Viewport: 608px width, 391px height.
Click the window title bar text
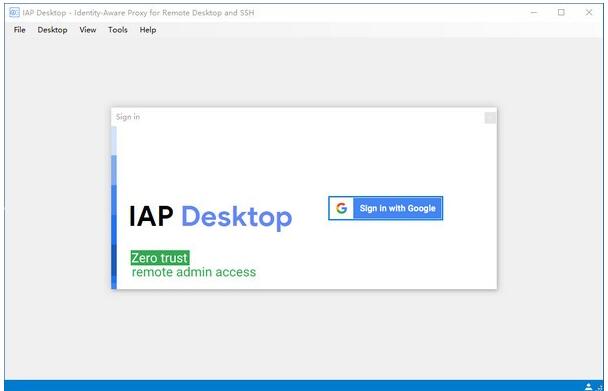pyautogui.click(x=138, y=12)
